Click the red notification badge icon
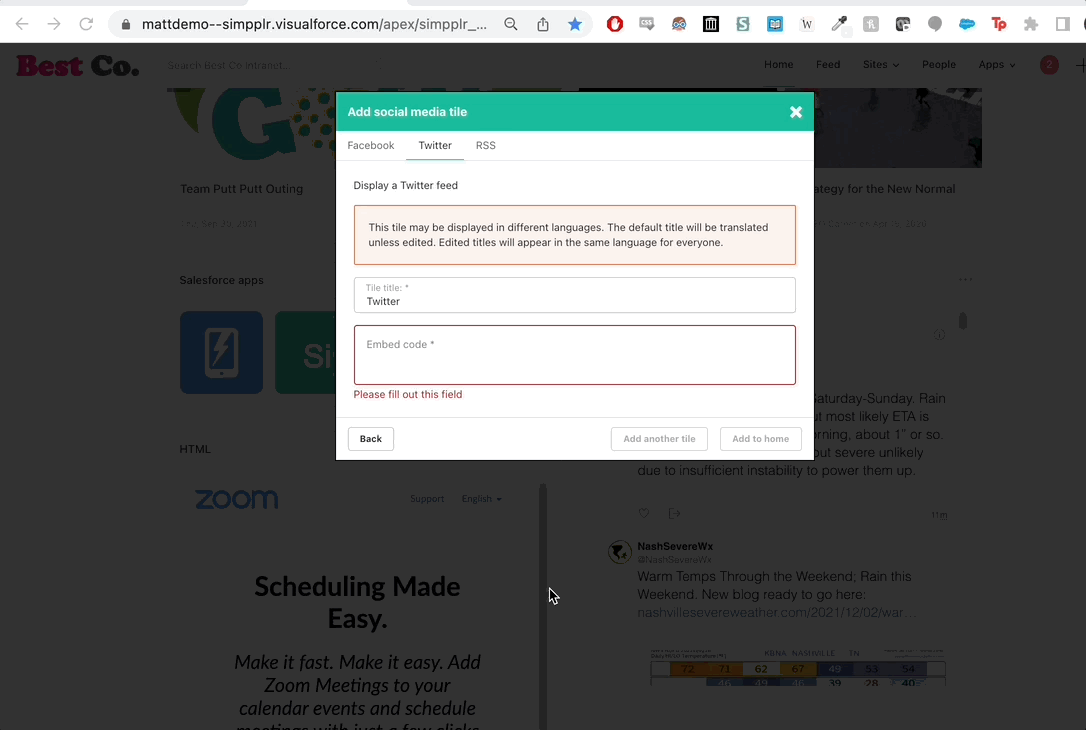 pos(1048,65)
